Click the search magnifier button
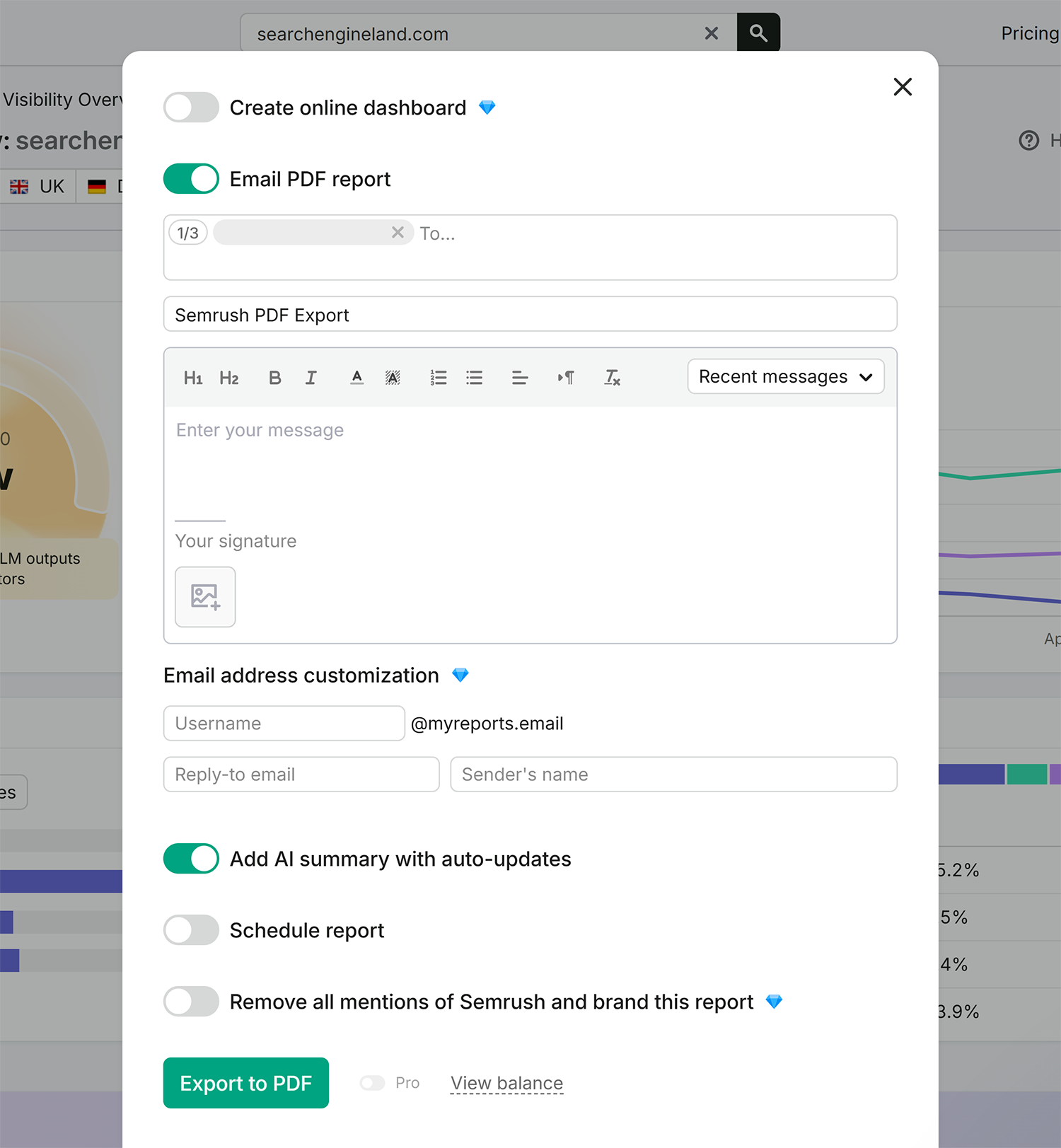Viewport: 1061px width, 1148px height. click(758, 33)
